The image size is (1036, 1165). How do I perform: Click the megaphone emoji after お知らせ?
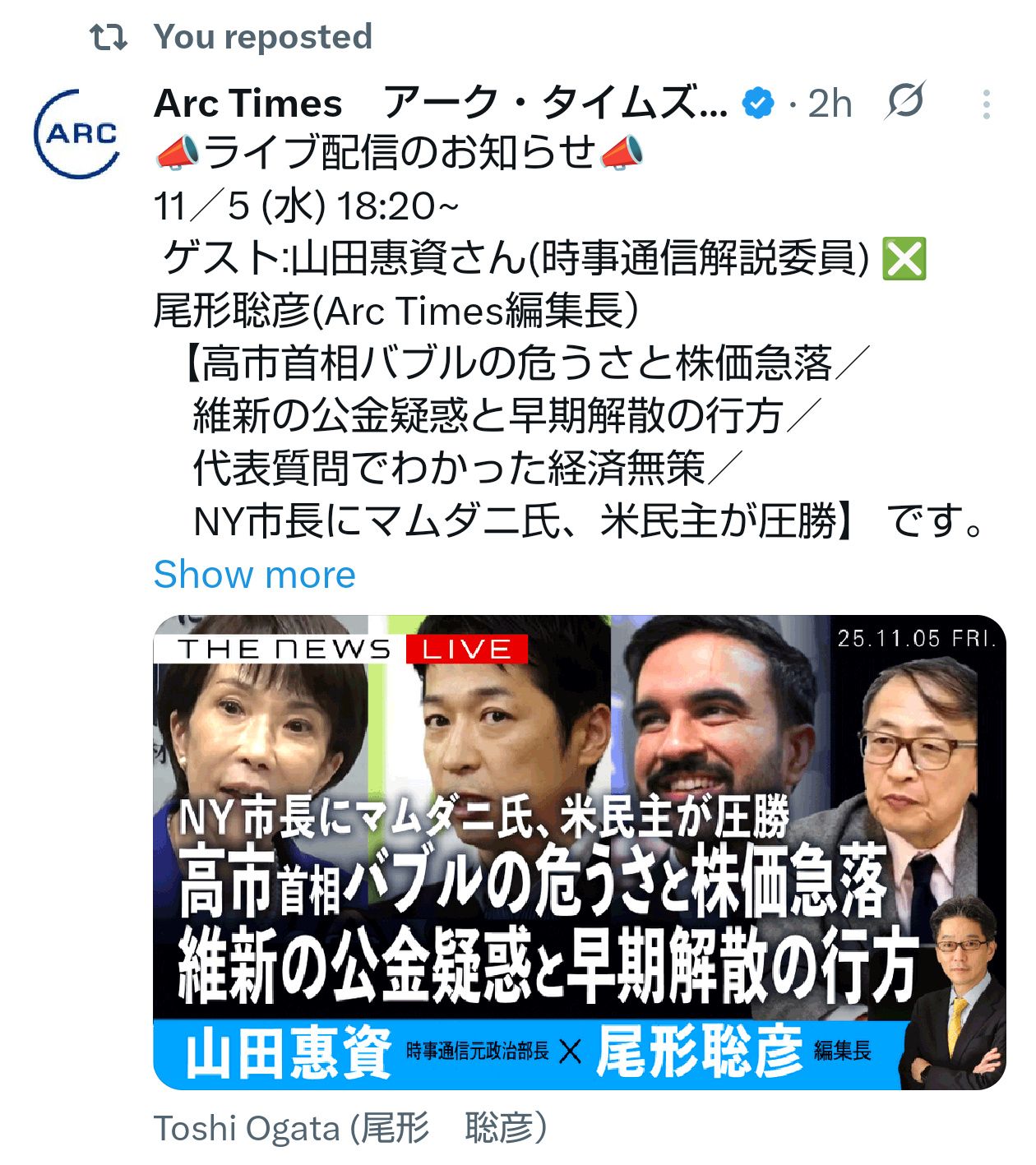(x=622, y=154)
